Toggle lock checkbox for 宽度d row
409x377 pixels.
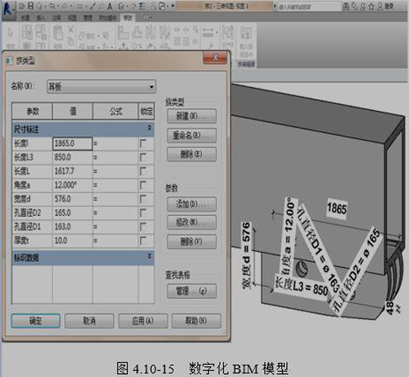[x=143, y=199]
